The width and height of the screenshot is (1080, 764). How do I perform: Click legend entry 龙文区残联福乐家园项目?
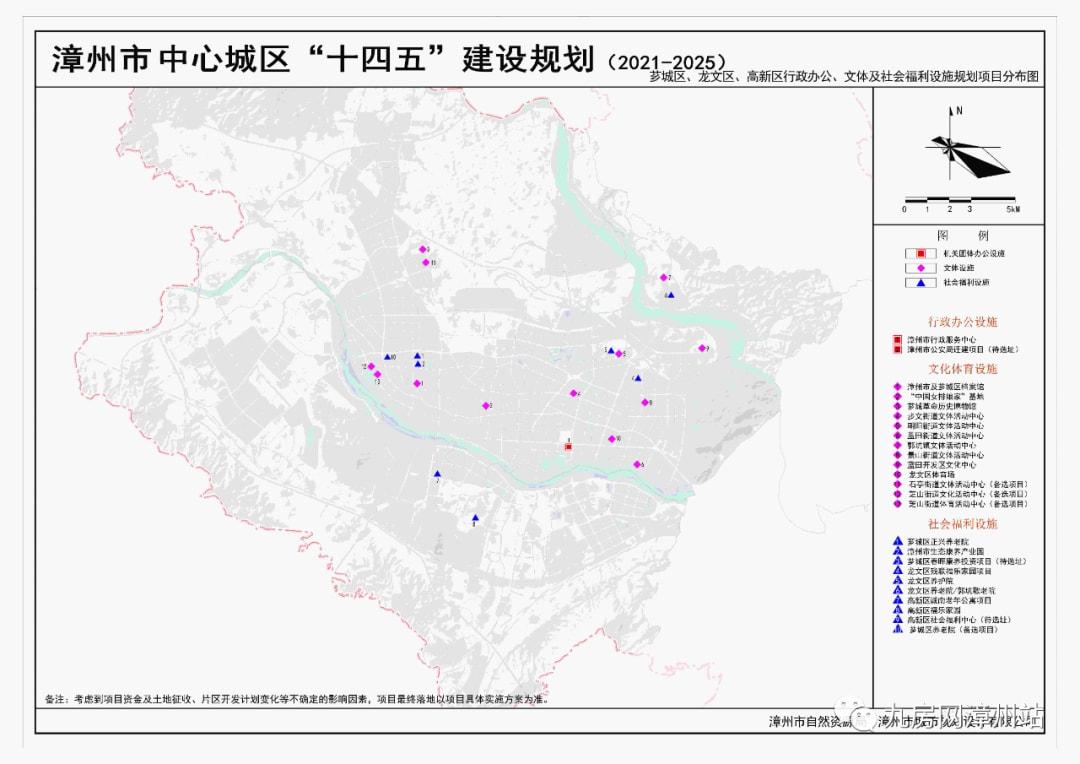(x=949, y=571)
